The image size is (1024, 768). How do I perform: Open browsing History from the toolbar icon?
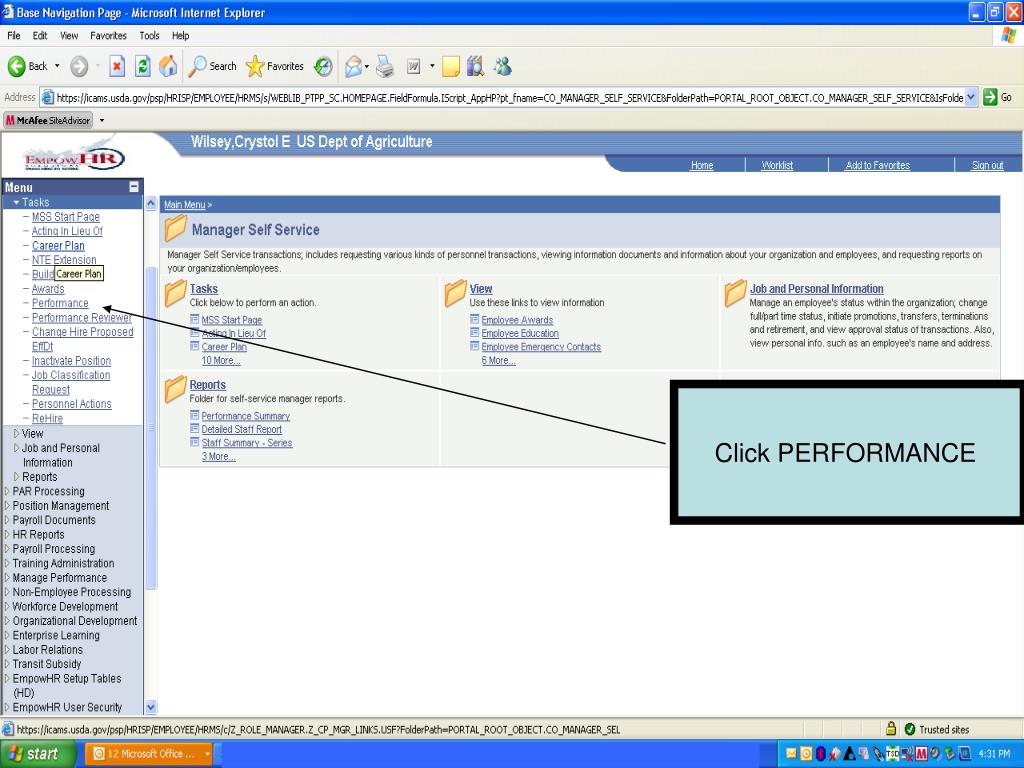click(x=323, y=66)
